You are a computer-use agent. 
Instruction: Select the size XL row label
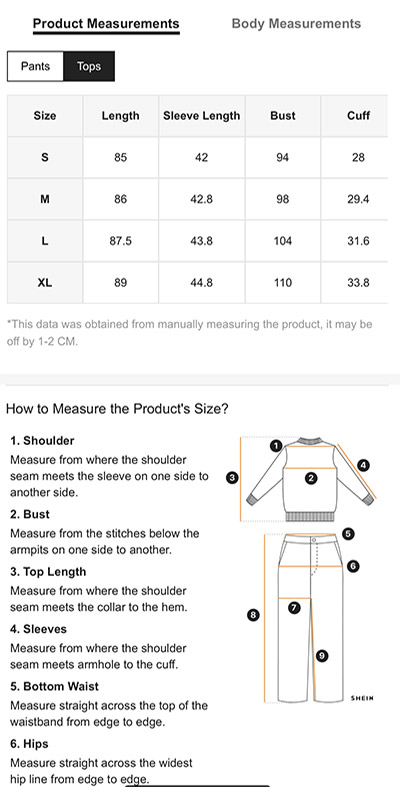45,283
